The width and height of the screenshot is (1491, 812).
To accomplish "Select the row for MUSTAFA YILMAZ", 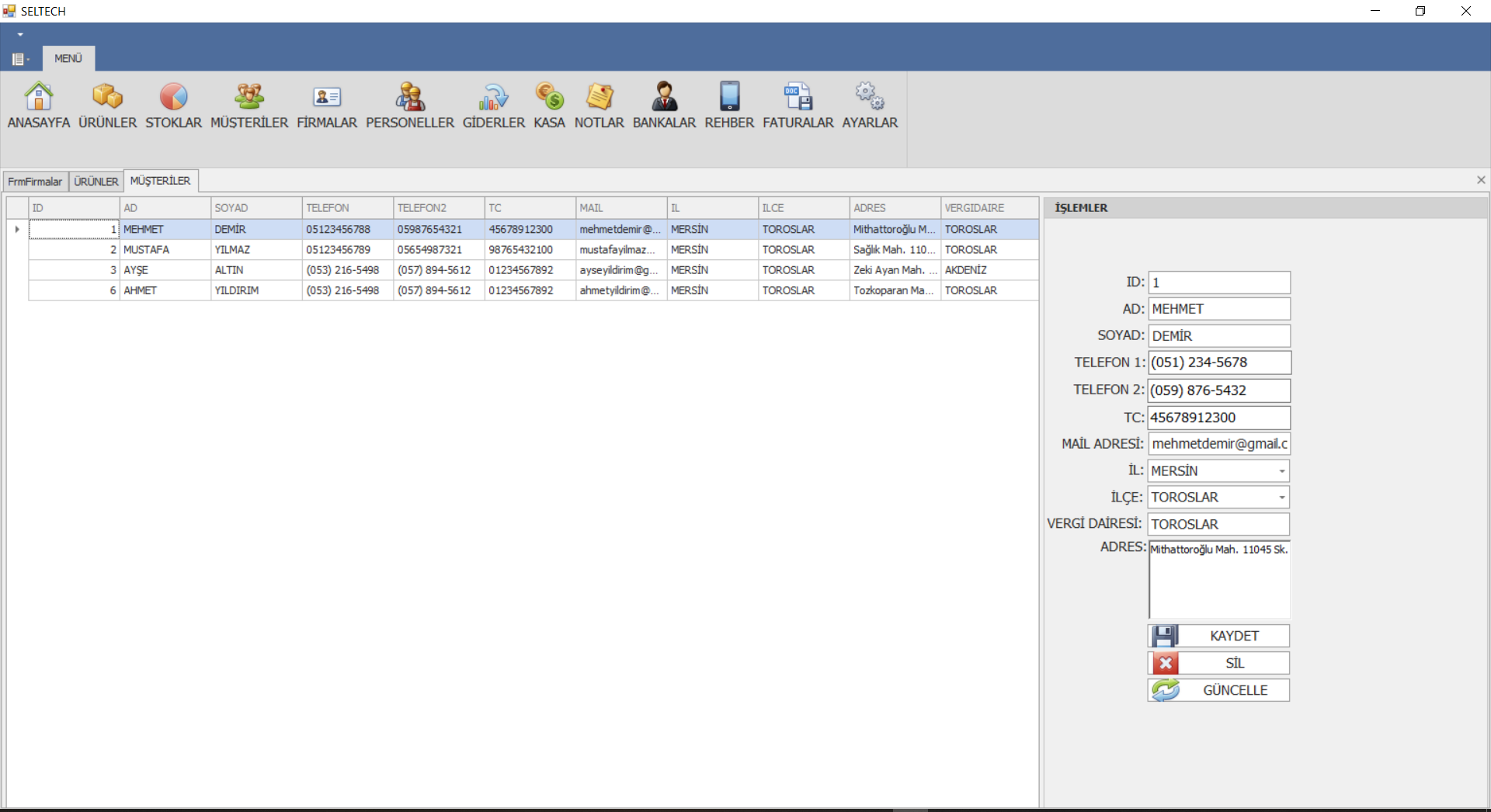I will (311, 249).
